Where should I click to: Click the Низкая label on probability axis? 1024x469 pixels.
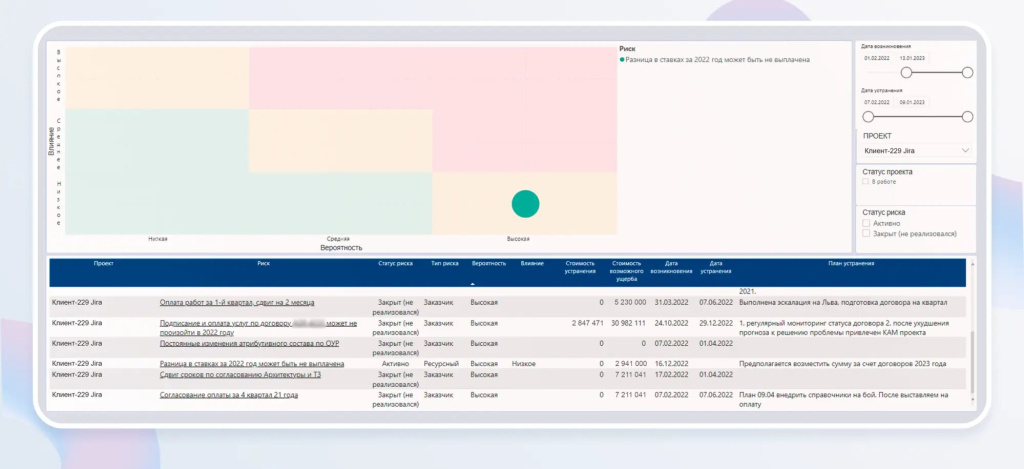click(157, 239)
